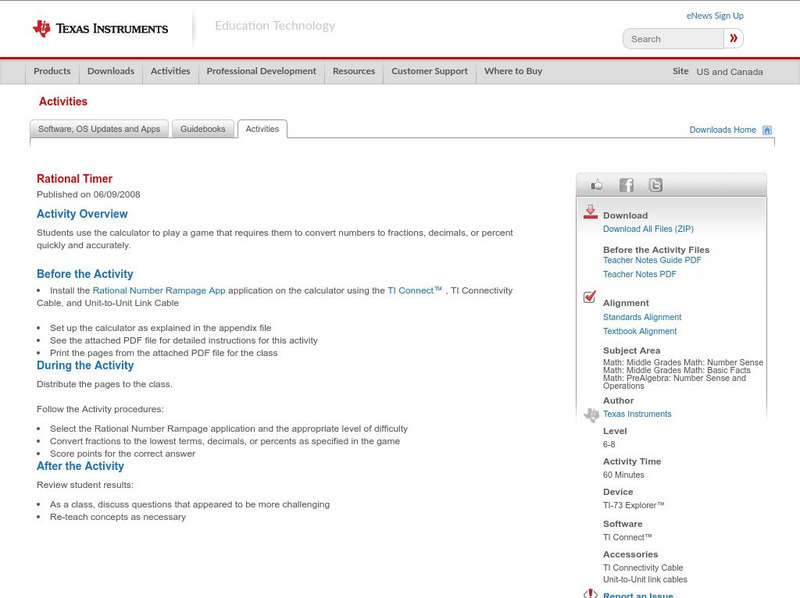Share on Facebook icon
This screenshot has height=598, width=800.
click(626, 185)
